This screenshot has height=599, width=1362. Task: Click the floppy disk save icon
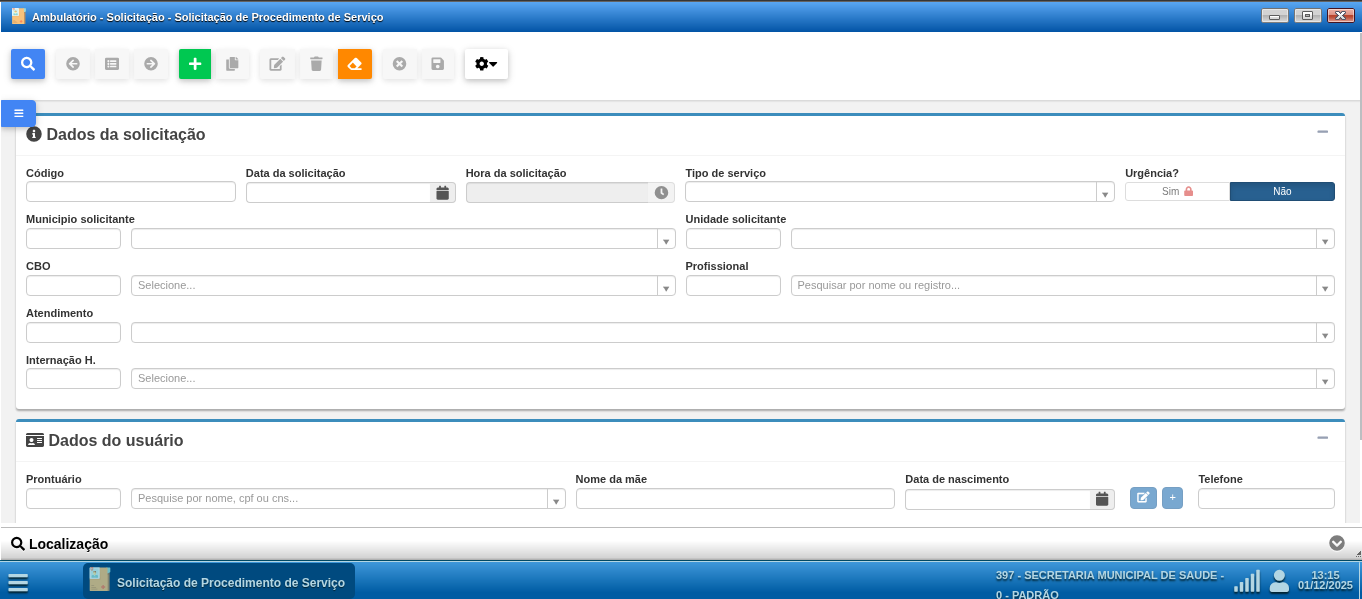click(x=437, y=64)
